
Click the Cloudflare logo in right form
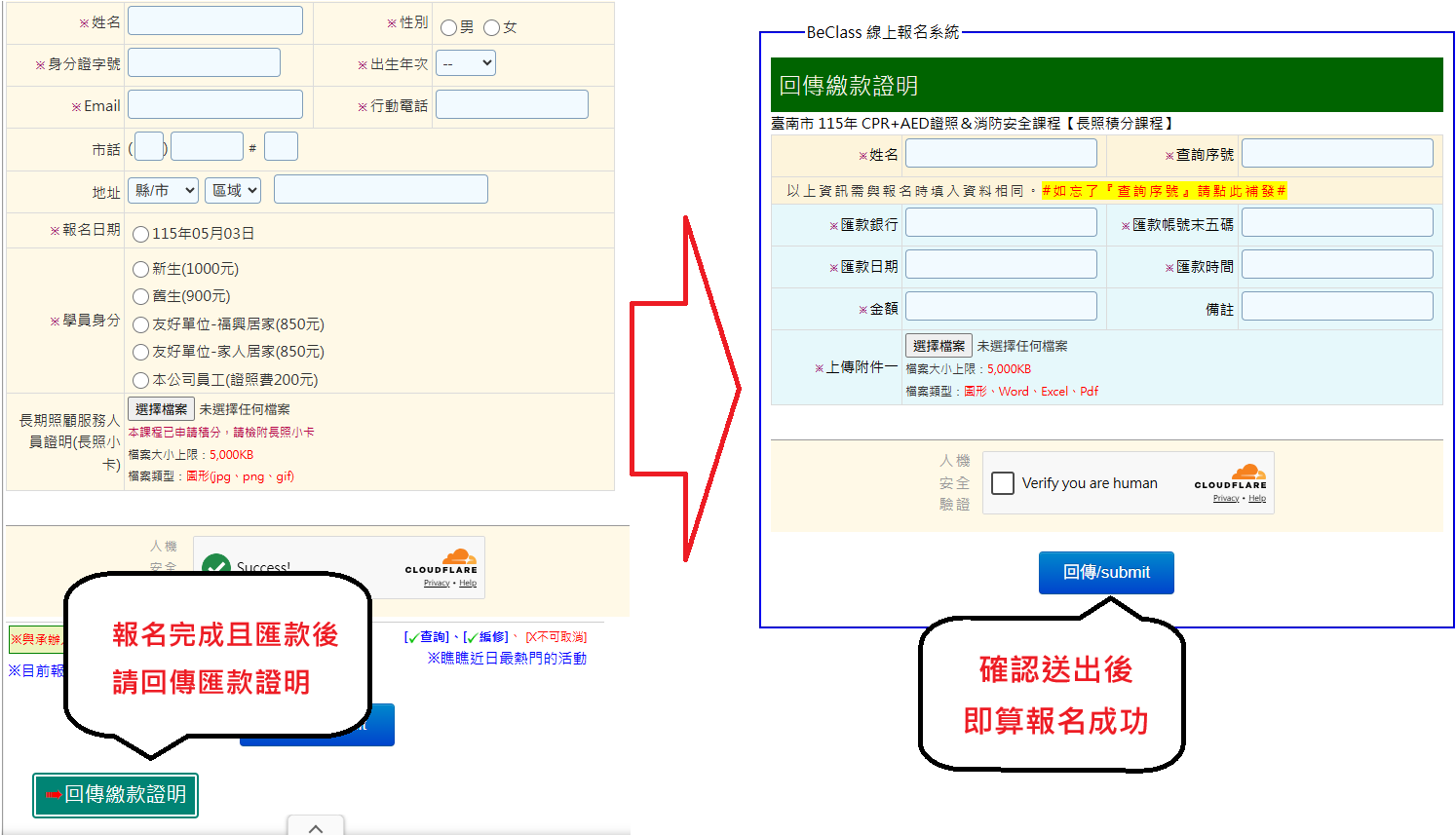click(1230, 476)
